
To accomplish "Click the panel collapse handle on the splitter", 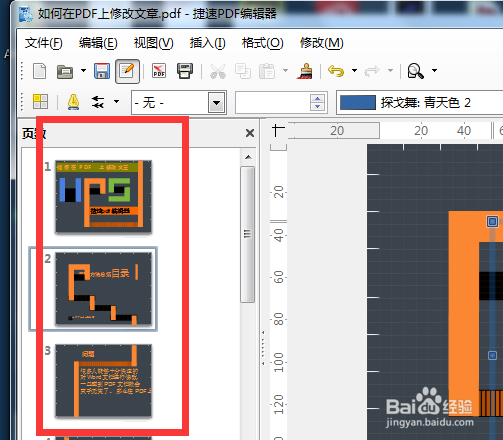I will tap(263, 348).
